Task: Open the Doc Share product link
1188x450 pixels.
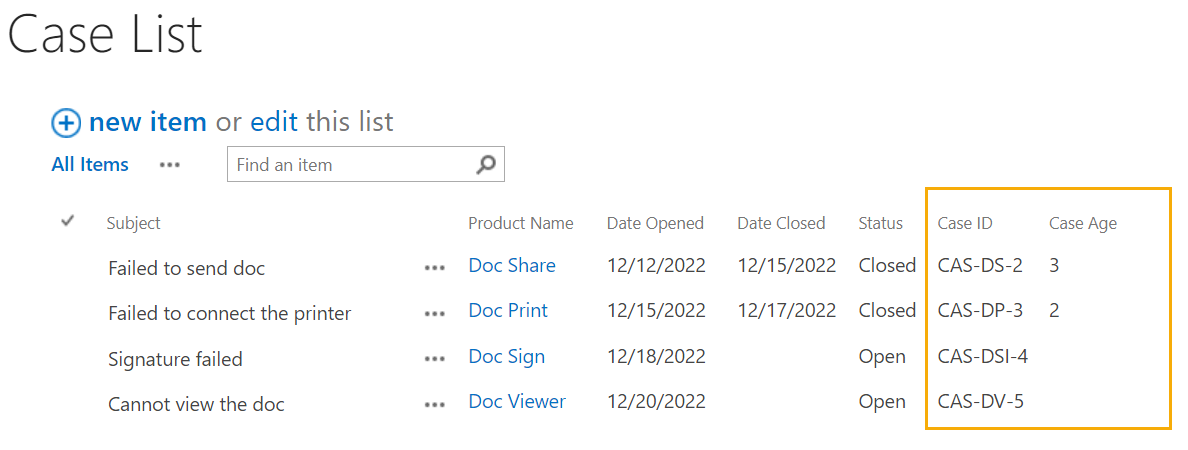Action: (x=512, y=265)
